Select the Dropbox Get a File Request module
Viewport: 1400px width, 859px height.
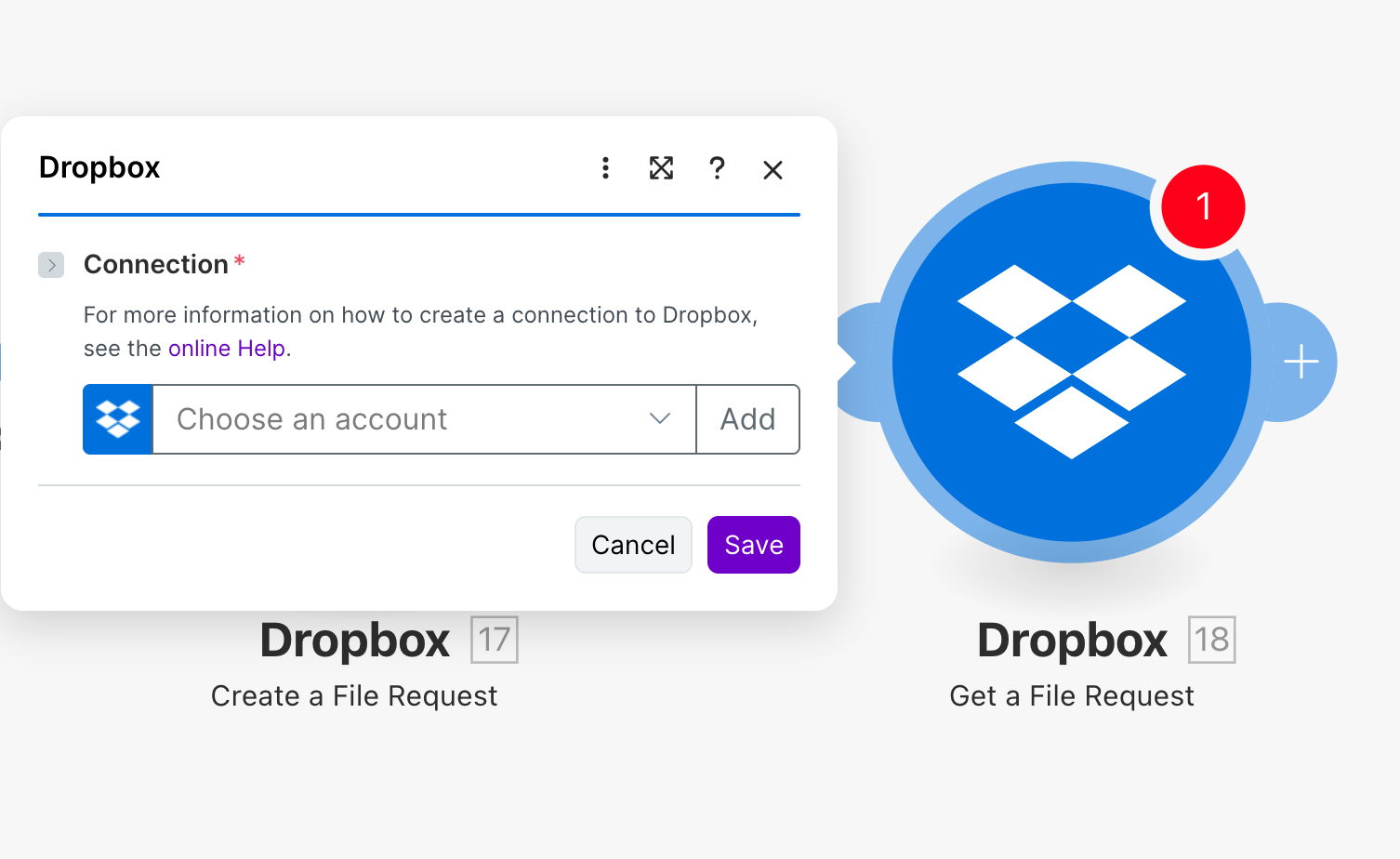(1072, 362)
